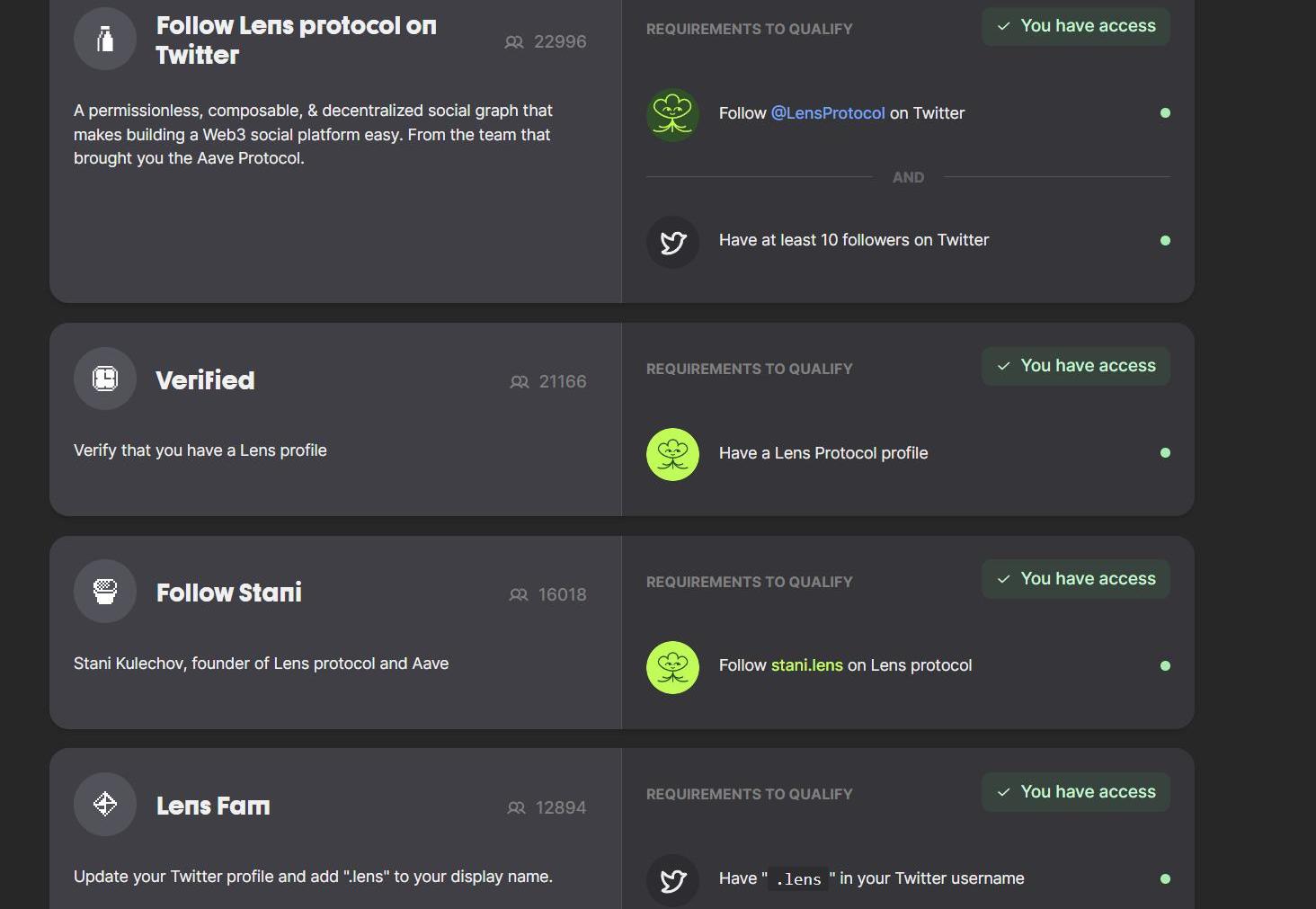The height and width of the screenshot is (909, 1316).
Task: Click member count 22996
Action: click(560, 42)
